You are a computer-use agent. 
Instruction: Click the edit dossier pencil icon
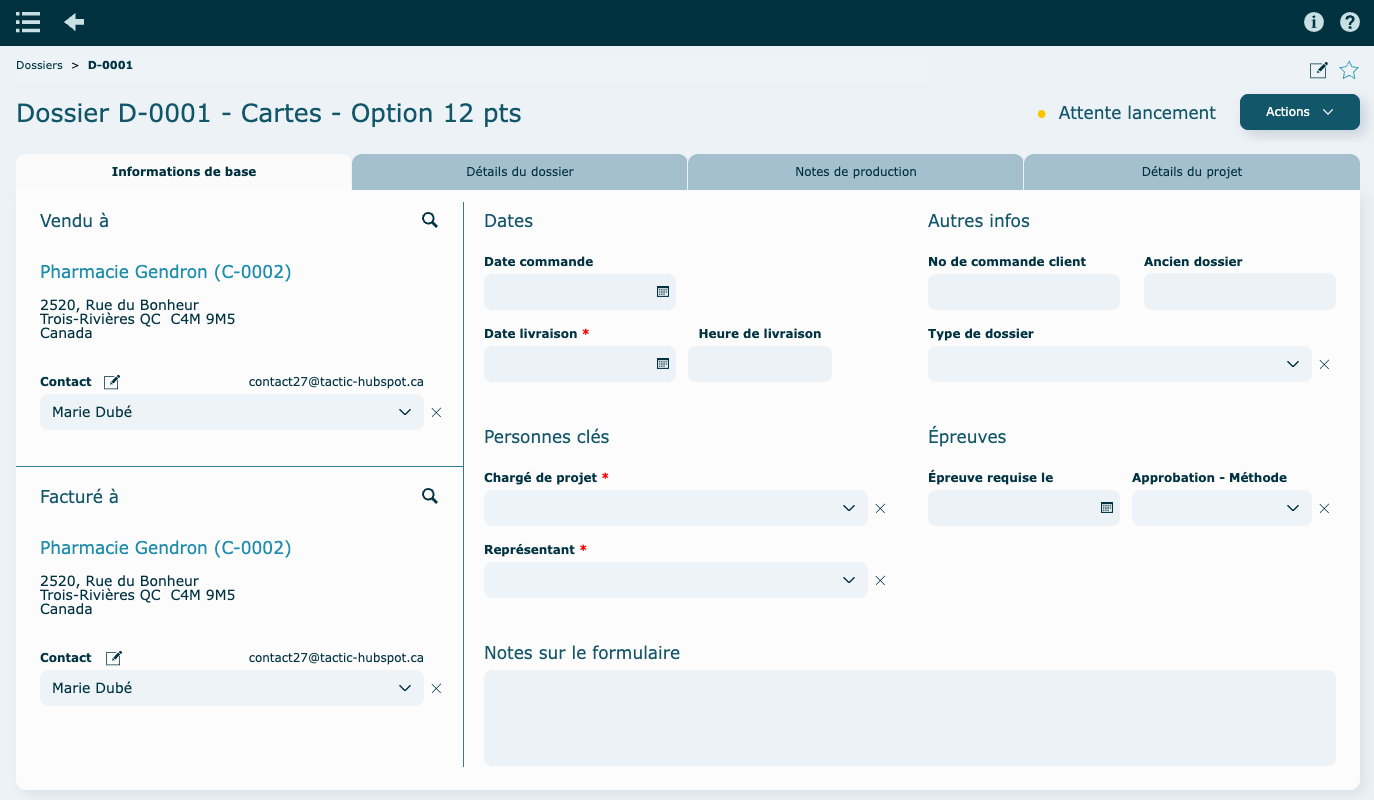pyautogui.click(x=1319, y=70)
